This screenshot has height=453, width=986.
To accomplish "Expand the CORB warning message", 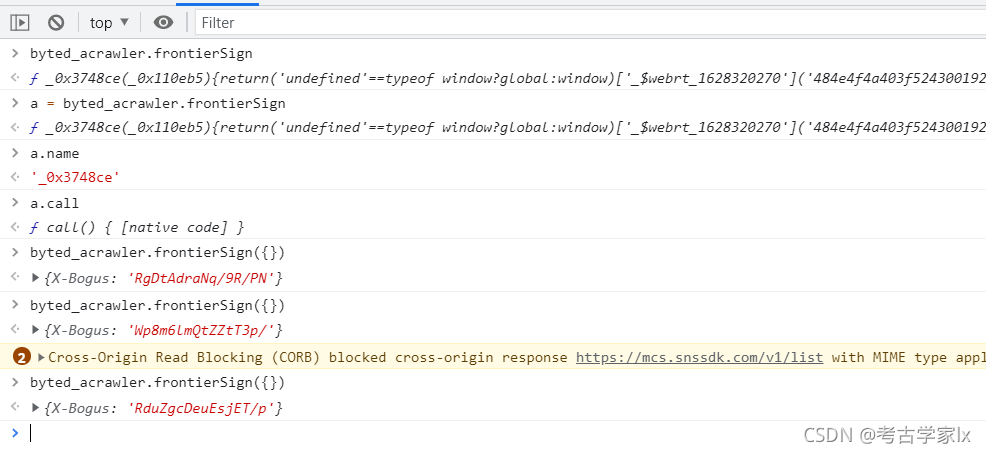I will point(42,357).
